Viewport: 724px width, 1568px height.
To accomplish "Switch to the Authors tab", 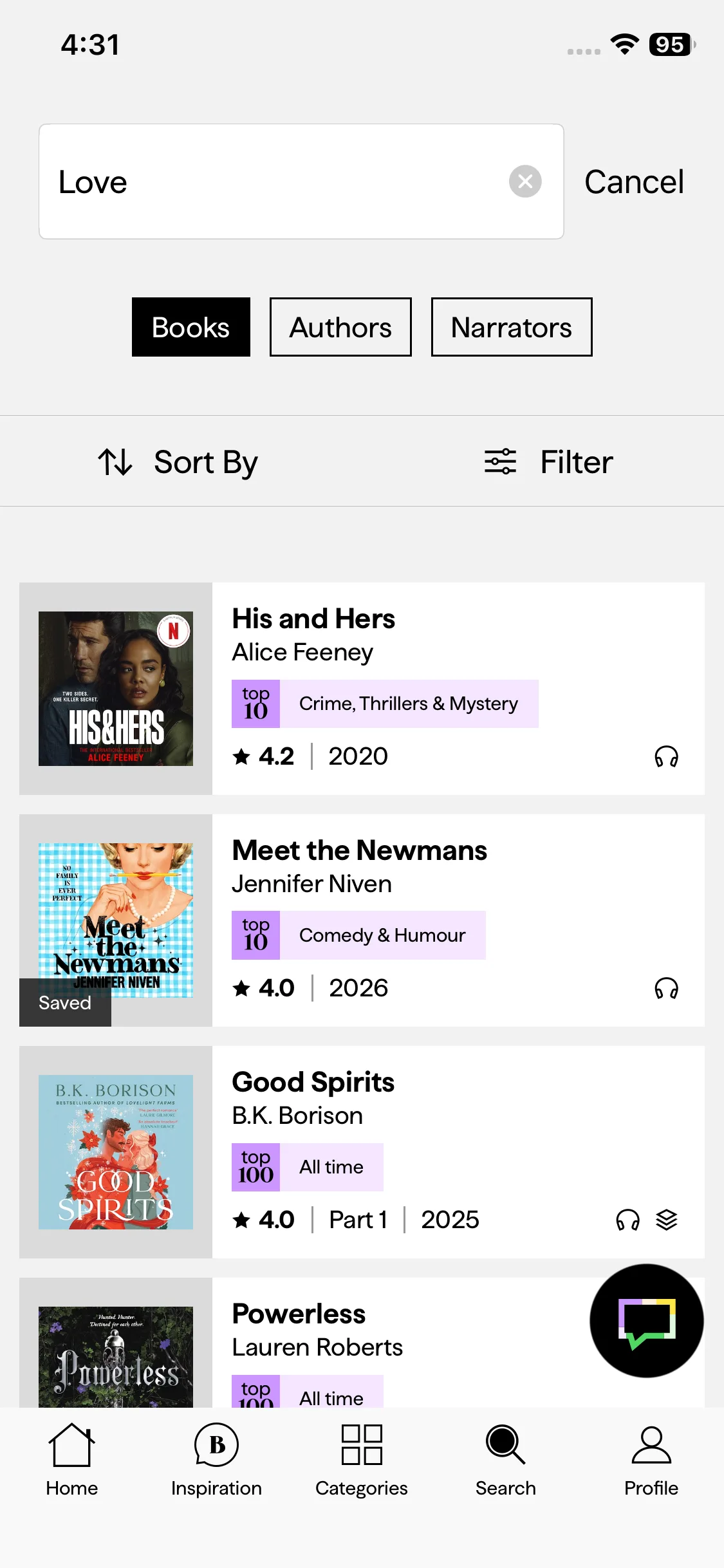I will point(340,327).
